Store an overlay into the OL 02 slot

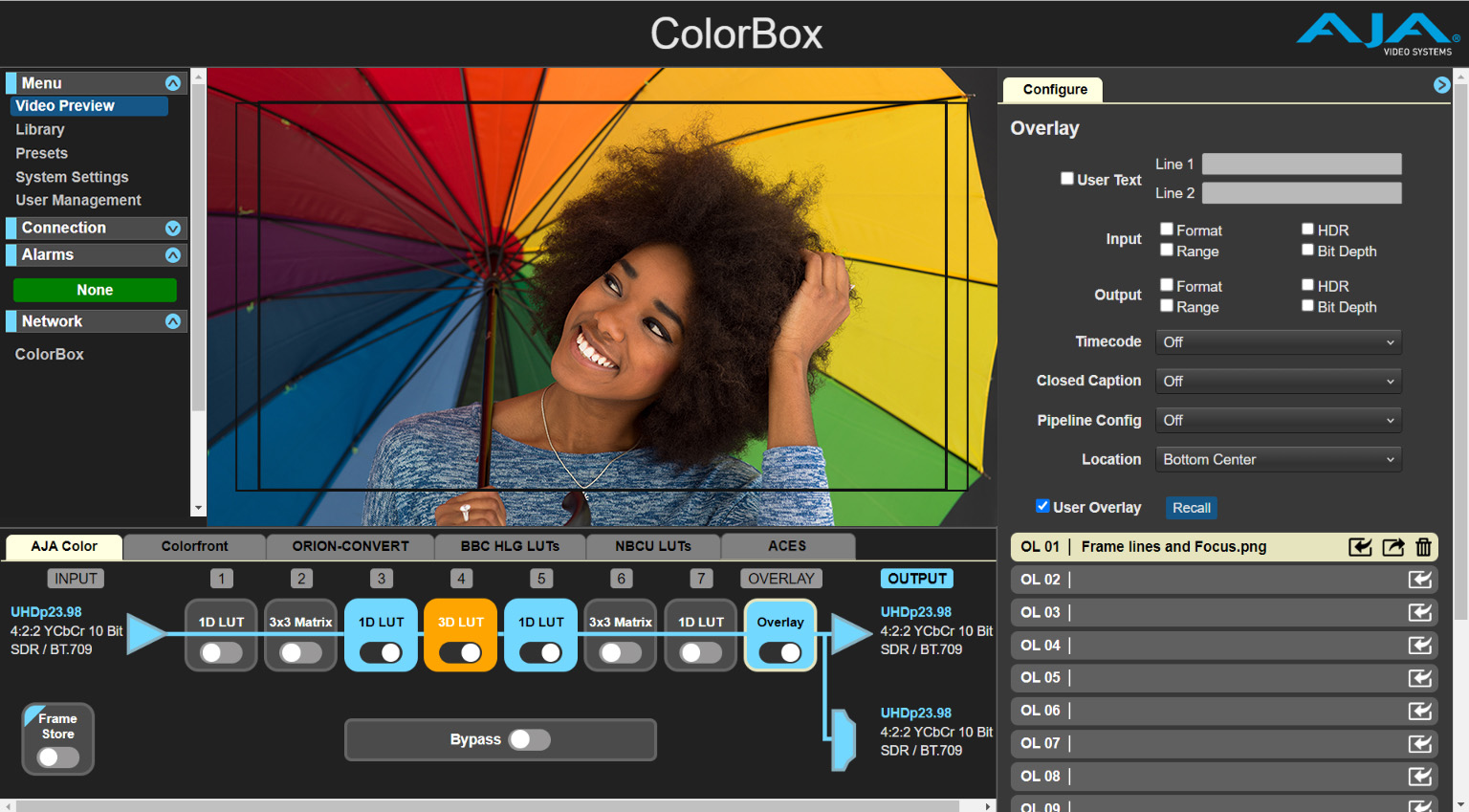click(x=1420, y=580)
